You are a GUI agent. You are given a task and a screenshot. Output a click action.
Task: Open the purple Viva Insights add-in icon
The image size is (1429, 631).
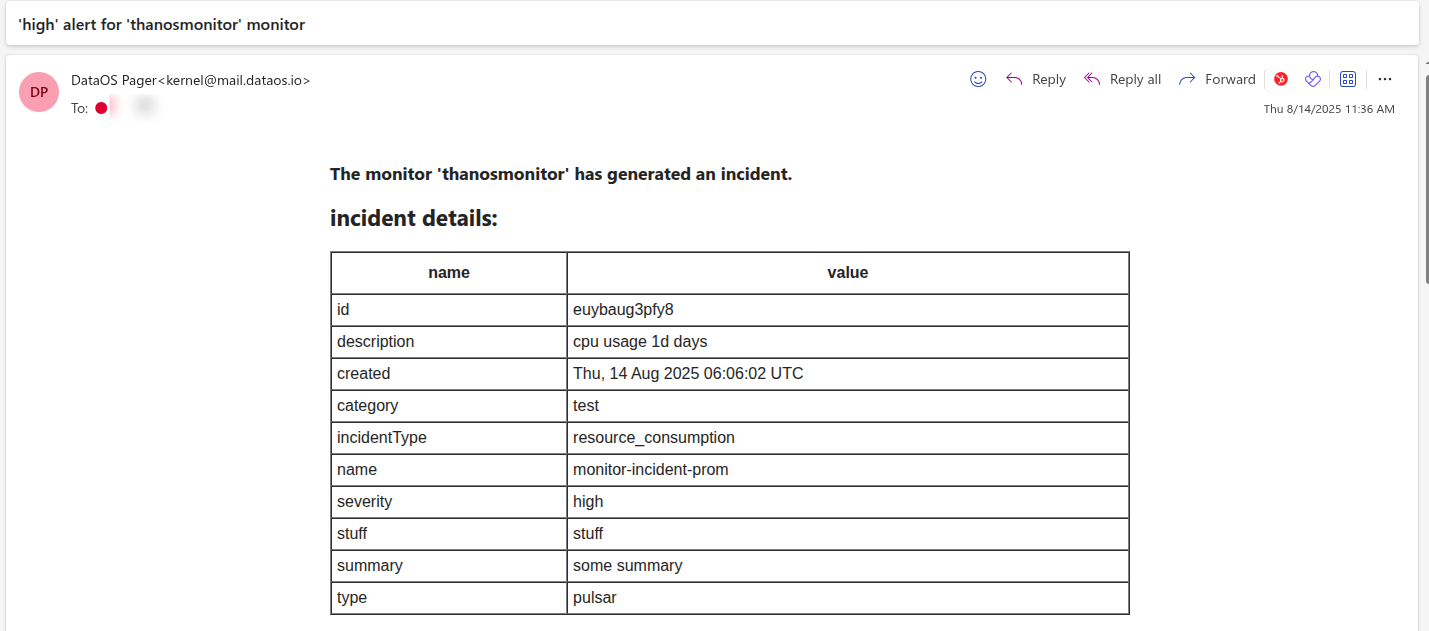pyautogui.click(x=1314, y=79)
